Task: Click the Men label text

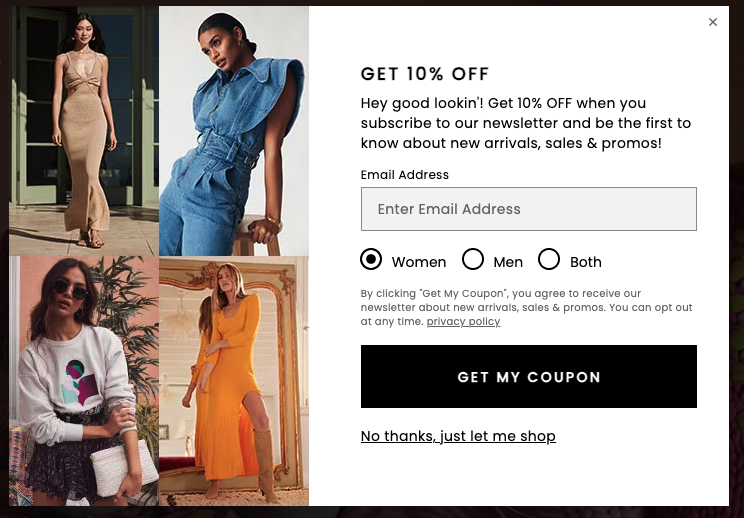Action: [508, 262]
